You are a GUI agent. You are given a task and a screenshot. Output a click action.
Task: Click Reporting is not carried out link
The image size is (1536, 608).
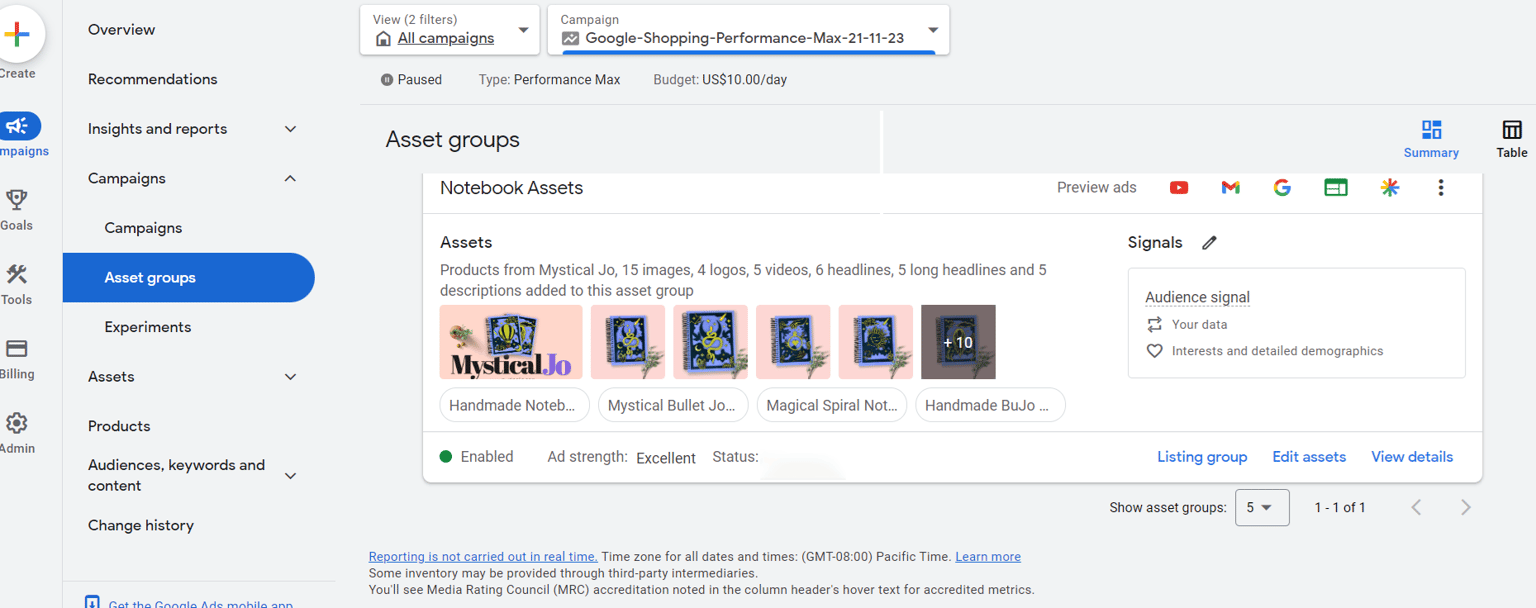[483, 557]
